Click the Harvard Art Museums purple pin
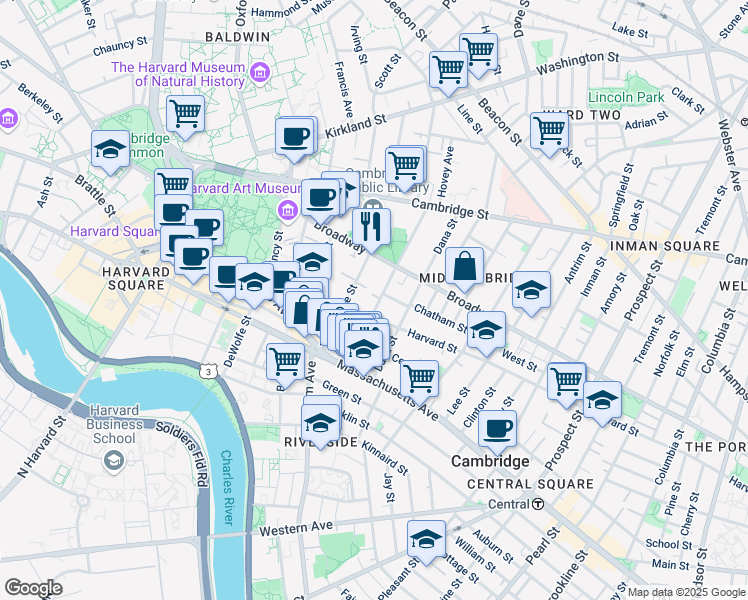 [288, 210]
